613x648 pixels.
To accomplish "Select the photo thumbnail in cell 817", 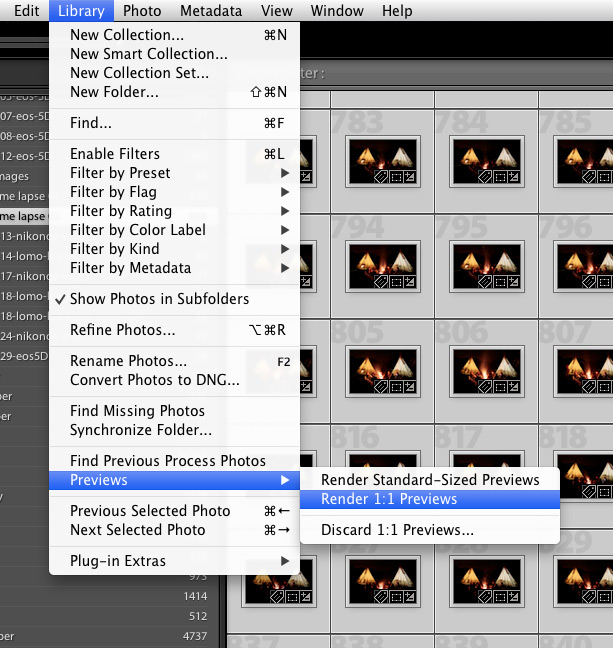I will point(487,460).
